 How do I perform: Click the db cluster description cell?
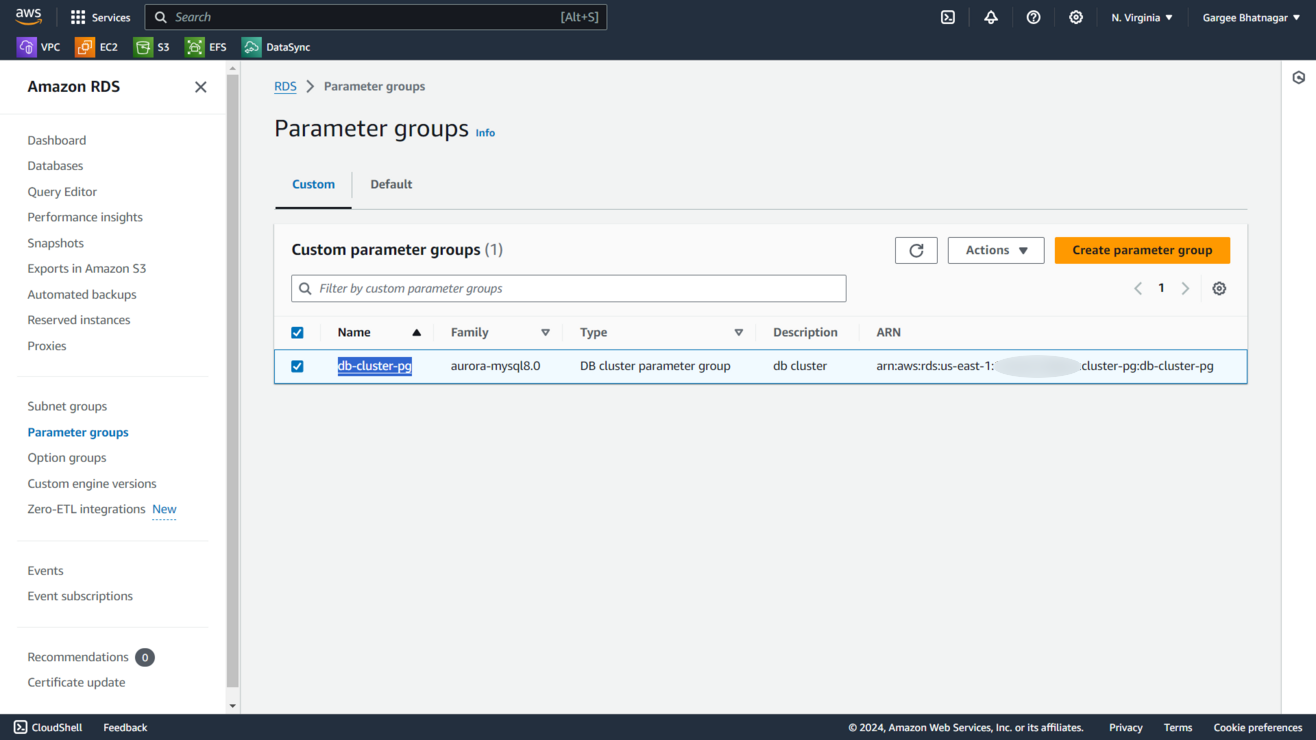tap(800, 366)
